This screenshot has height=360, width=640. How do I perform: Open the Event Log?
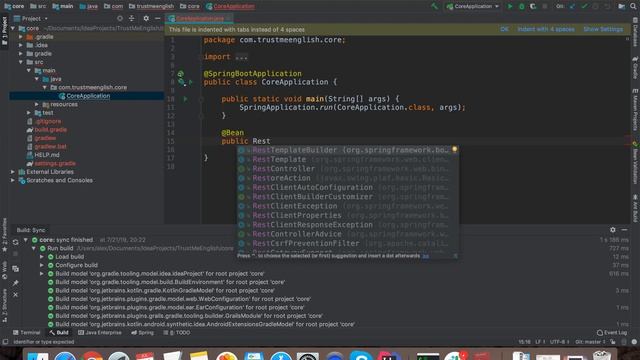[611, 333]
